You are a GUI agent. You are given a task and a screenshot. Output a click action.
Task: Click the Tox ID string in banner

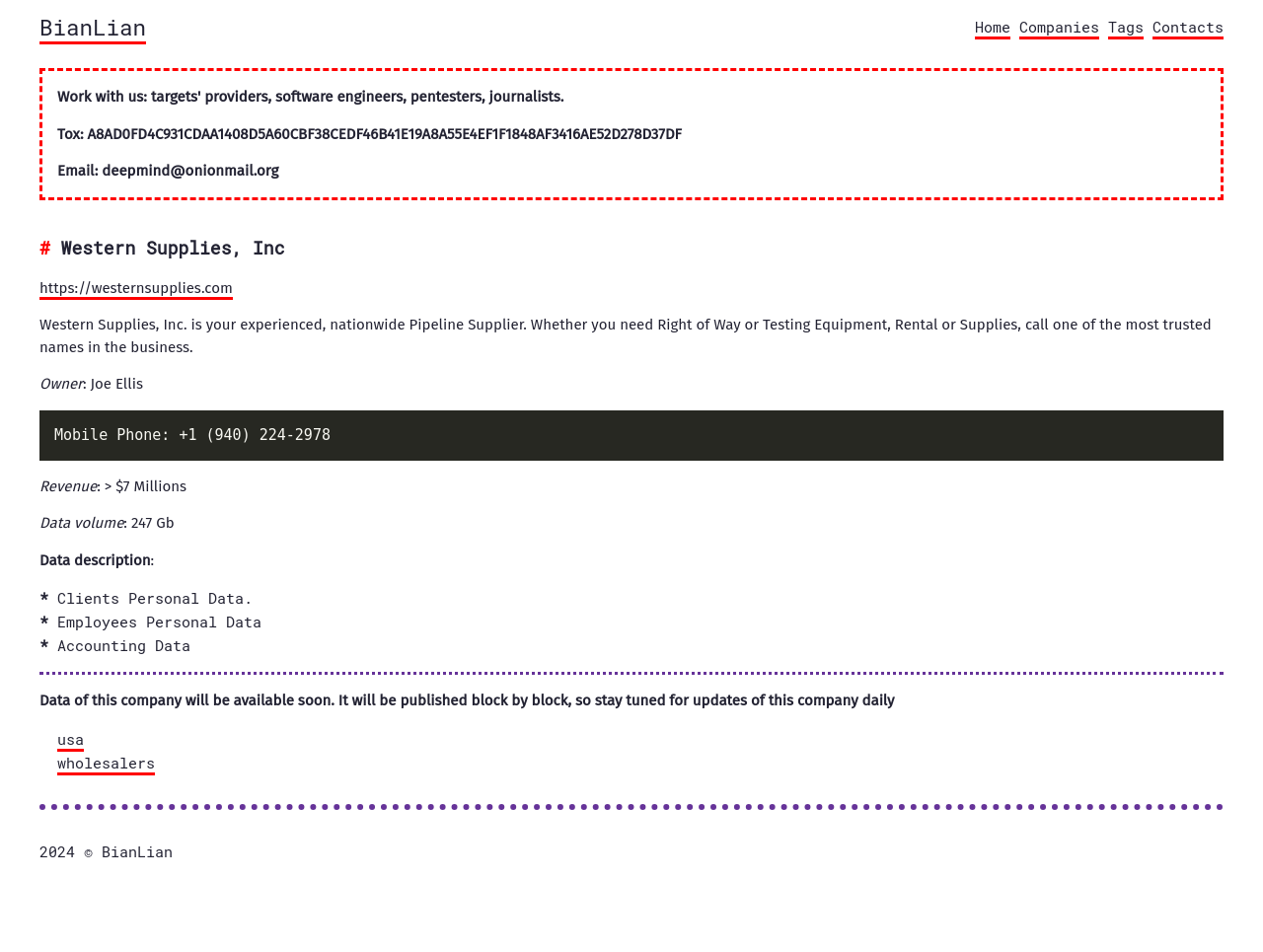coord(384,134)
